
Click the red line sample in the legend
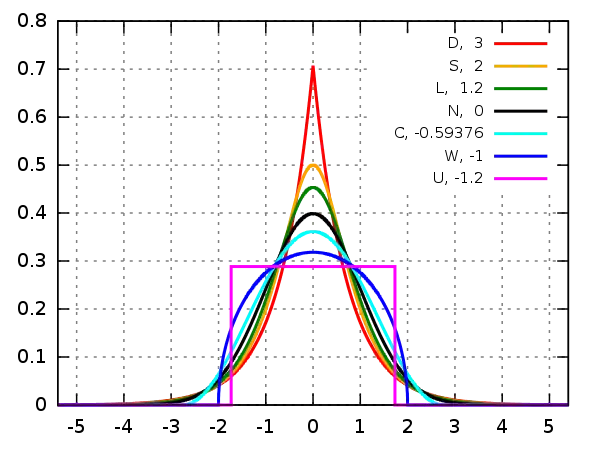[x=519, y=44]
